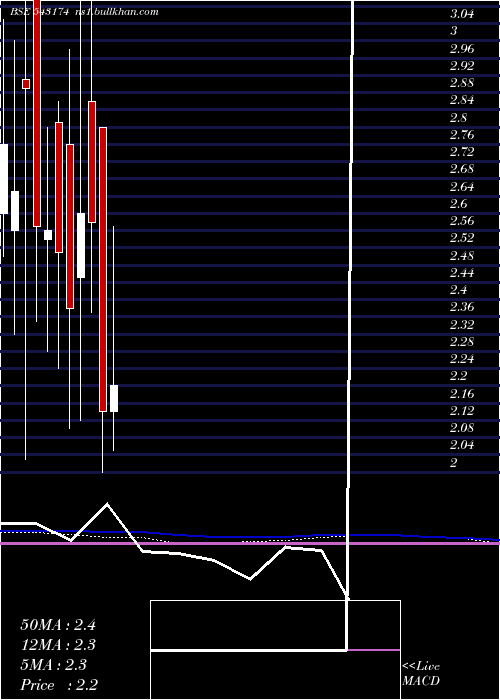This screenshot has height=700, width=500.
Task: Click the 3.04 price axis label
Action: [462, 14]
